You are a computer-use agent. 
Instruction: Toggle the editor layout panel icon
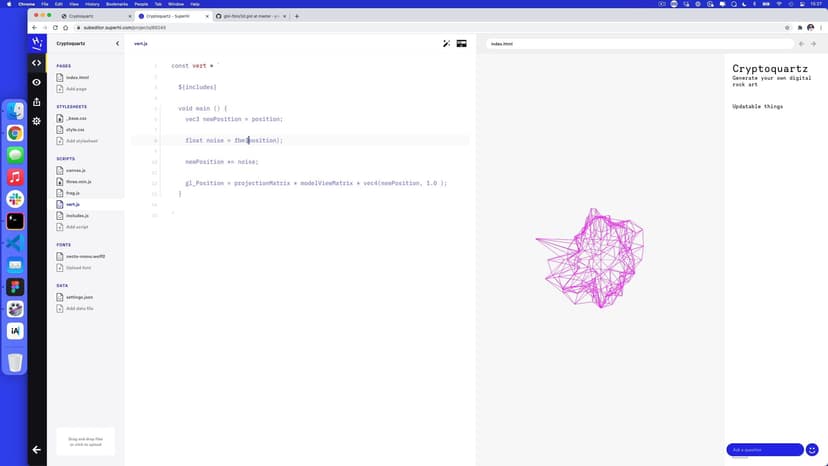click(462, 44)
